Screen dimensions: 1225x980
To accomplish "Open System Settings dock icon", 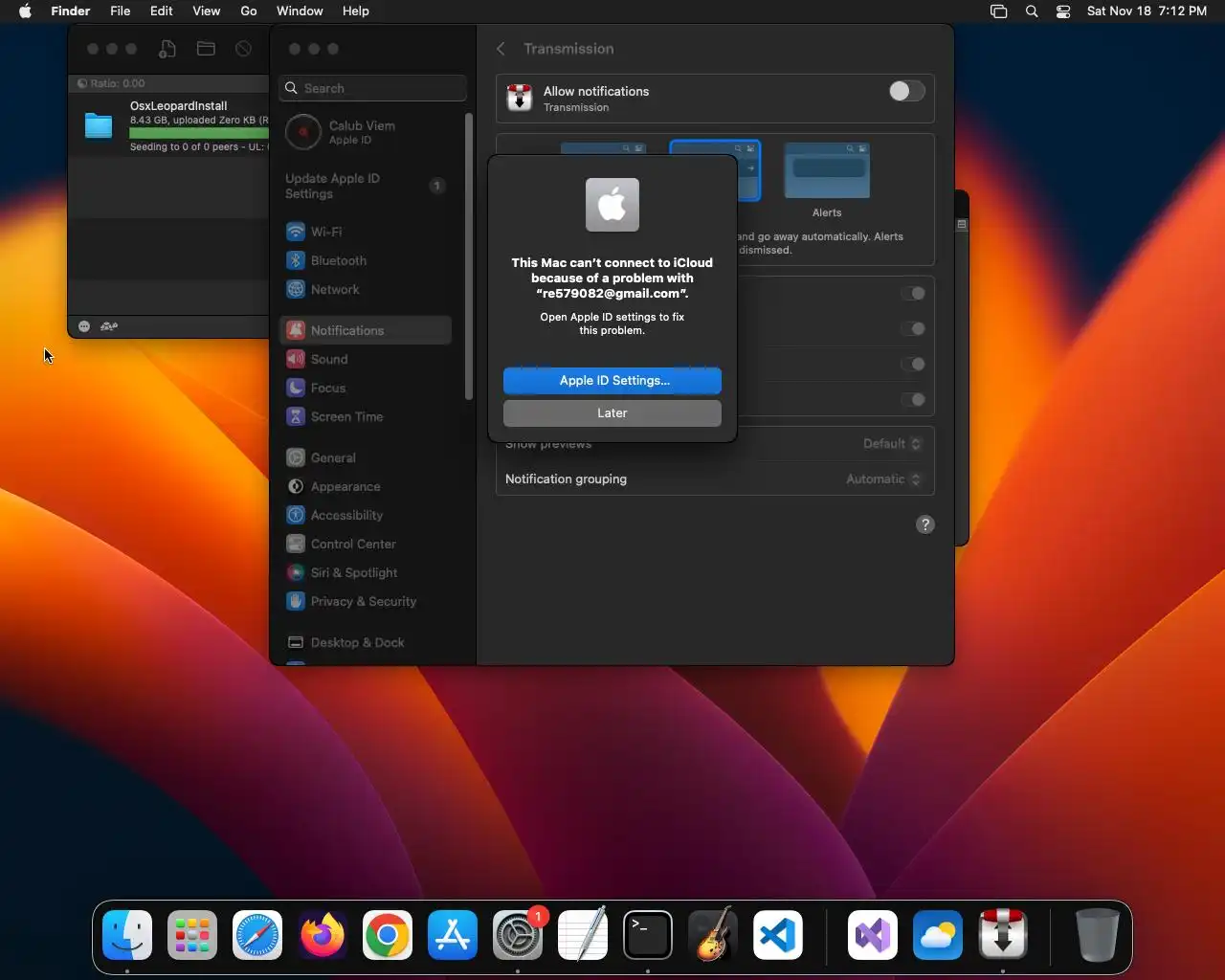I will tap(518, 935).
